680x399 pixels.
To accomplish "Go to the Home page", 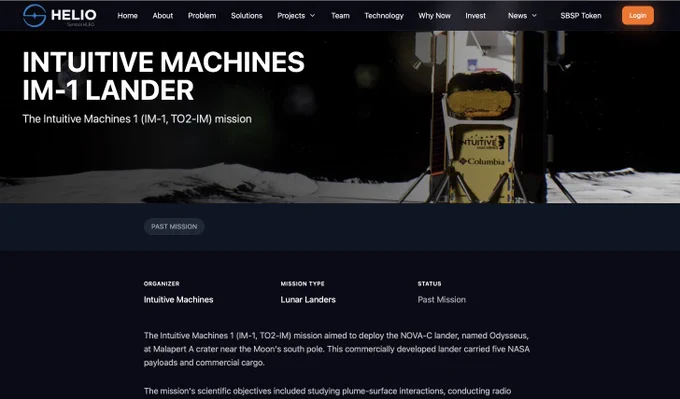I will tap(128, 16).
